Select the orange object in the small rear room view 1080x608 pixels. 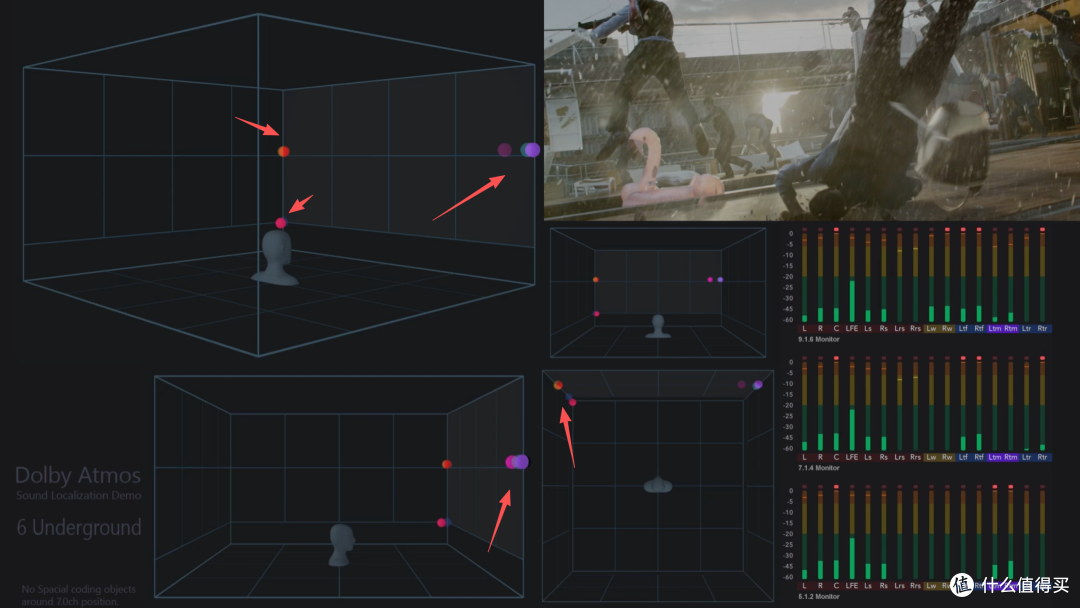coord(596,280)
